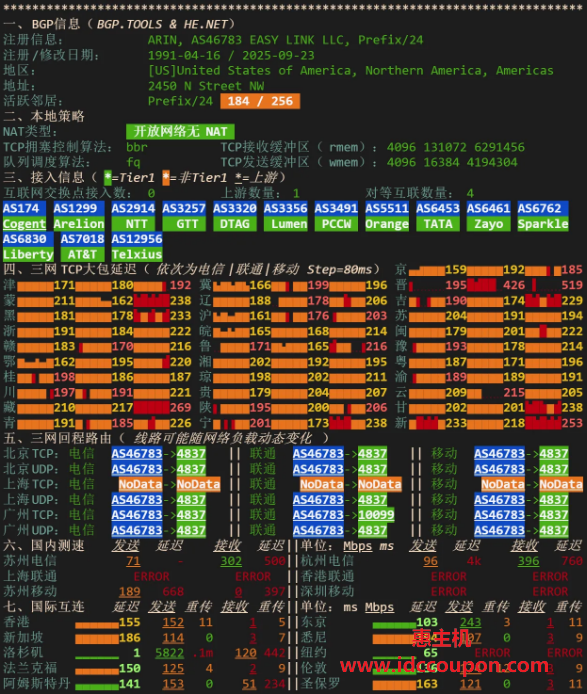Click the 洛杉矶 receive value 120
587x694 pixels.
click(x=246, y=653)
